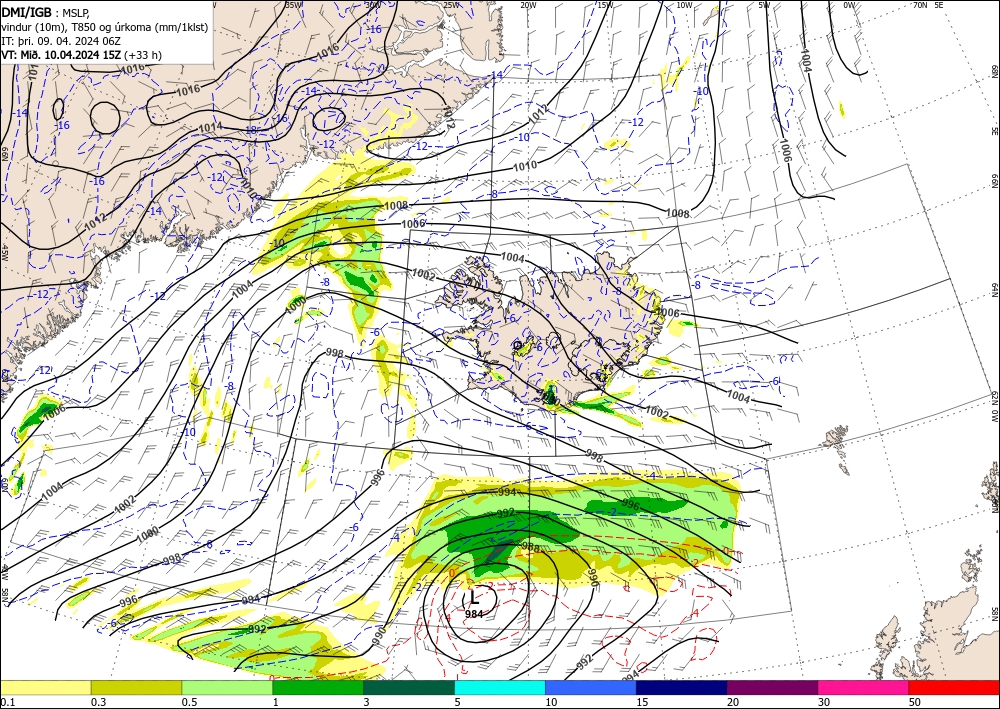The height and width of the screenshot is (709, 1000).
Task: Click the '20' legend scale value
Action: (733, 702)
